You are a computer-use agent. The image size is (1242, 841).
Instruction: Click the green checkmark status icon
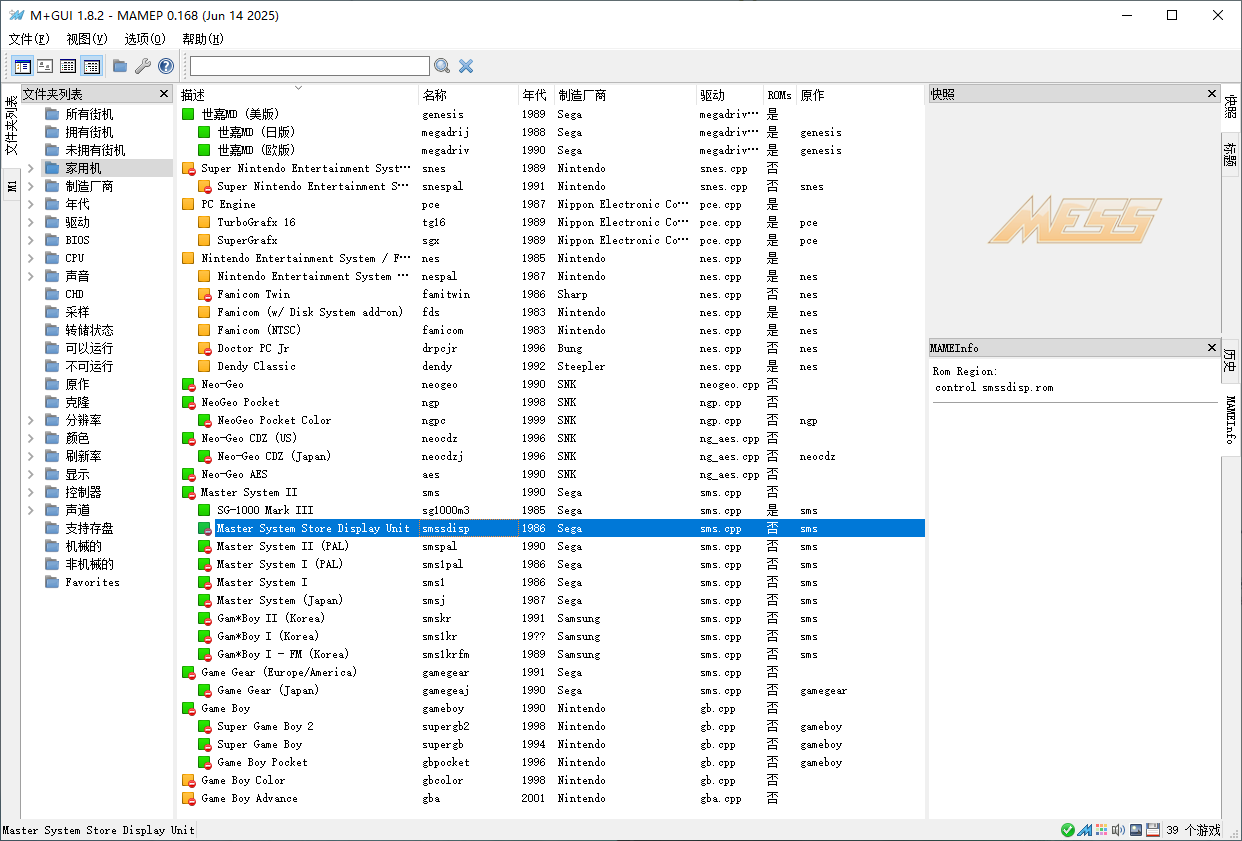1068,830
